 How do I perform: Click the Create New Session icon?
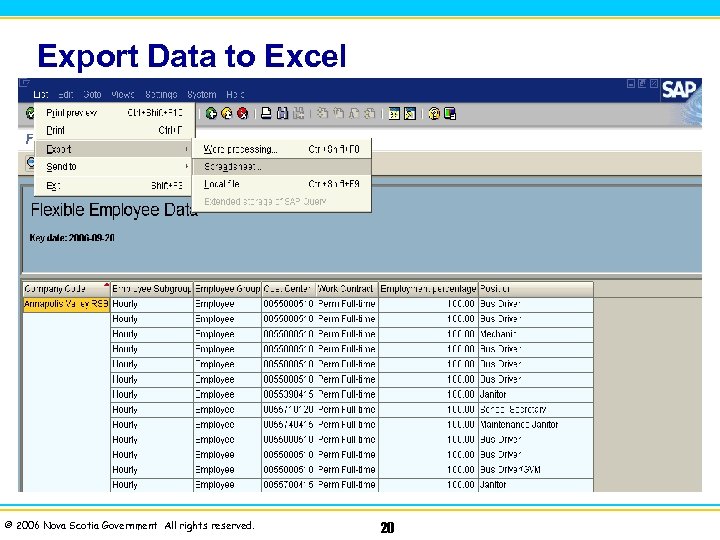pos(394,113)
